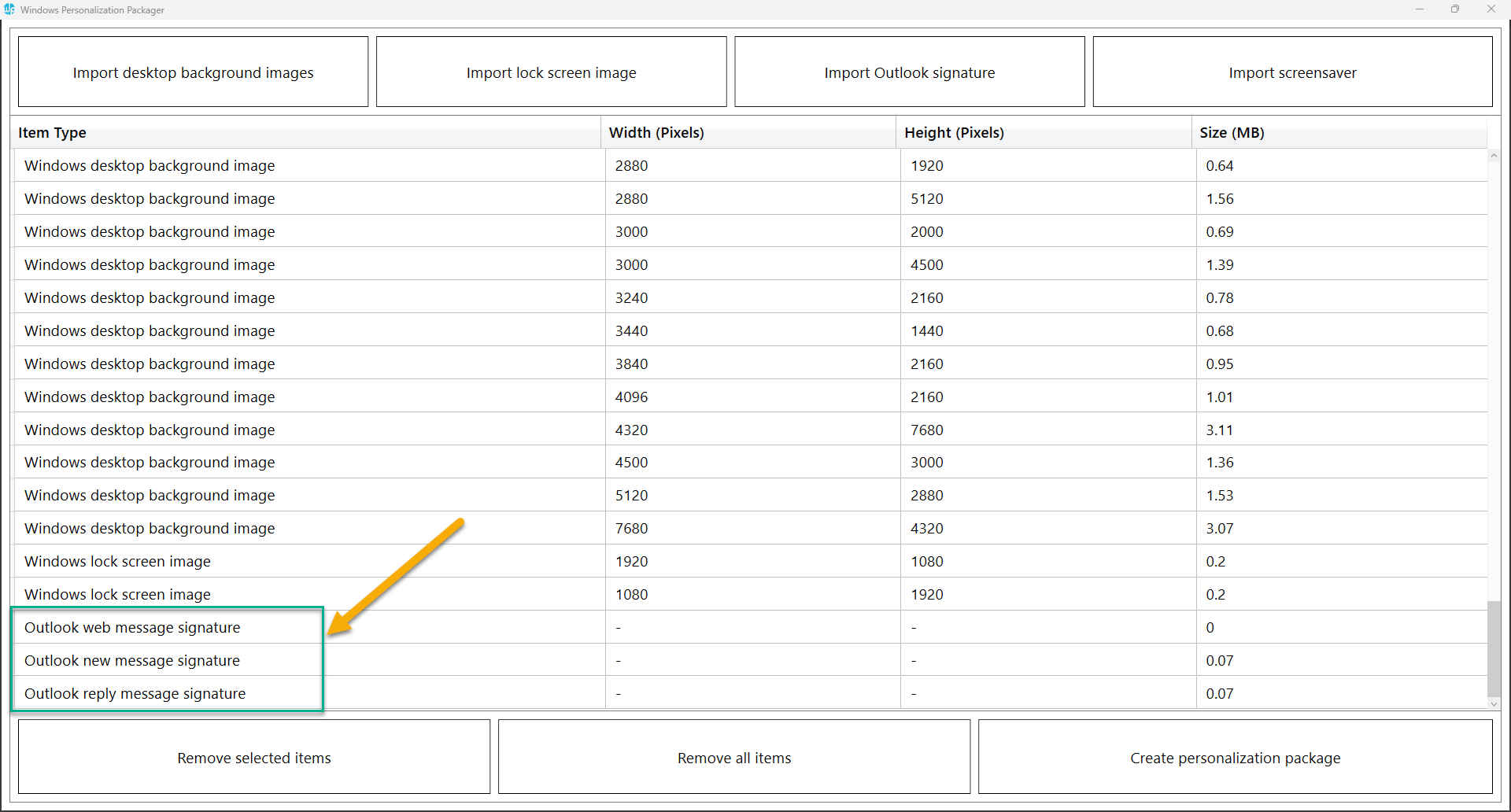Select the 7680 wide desktop background row
Image resolution: width=1511 pixels, height=812 pixels.
click(150, 529)
